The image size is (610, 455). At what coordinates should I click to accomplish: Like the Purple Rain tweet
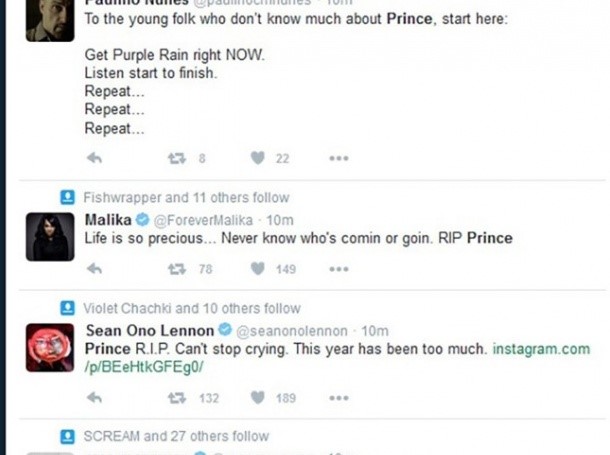tap(257, 158)
